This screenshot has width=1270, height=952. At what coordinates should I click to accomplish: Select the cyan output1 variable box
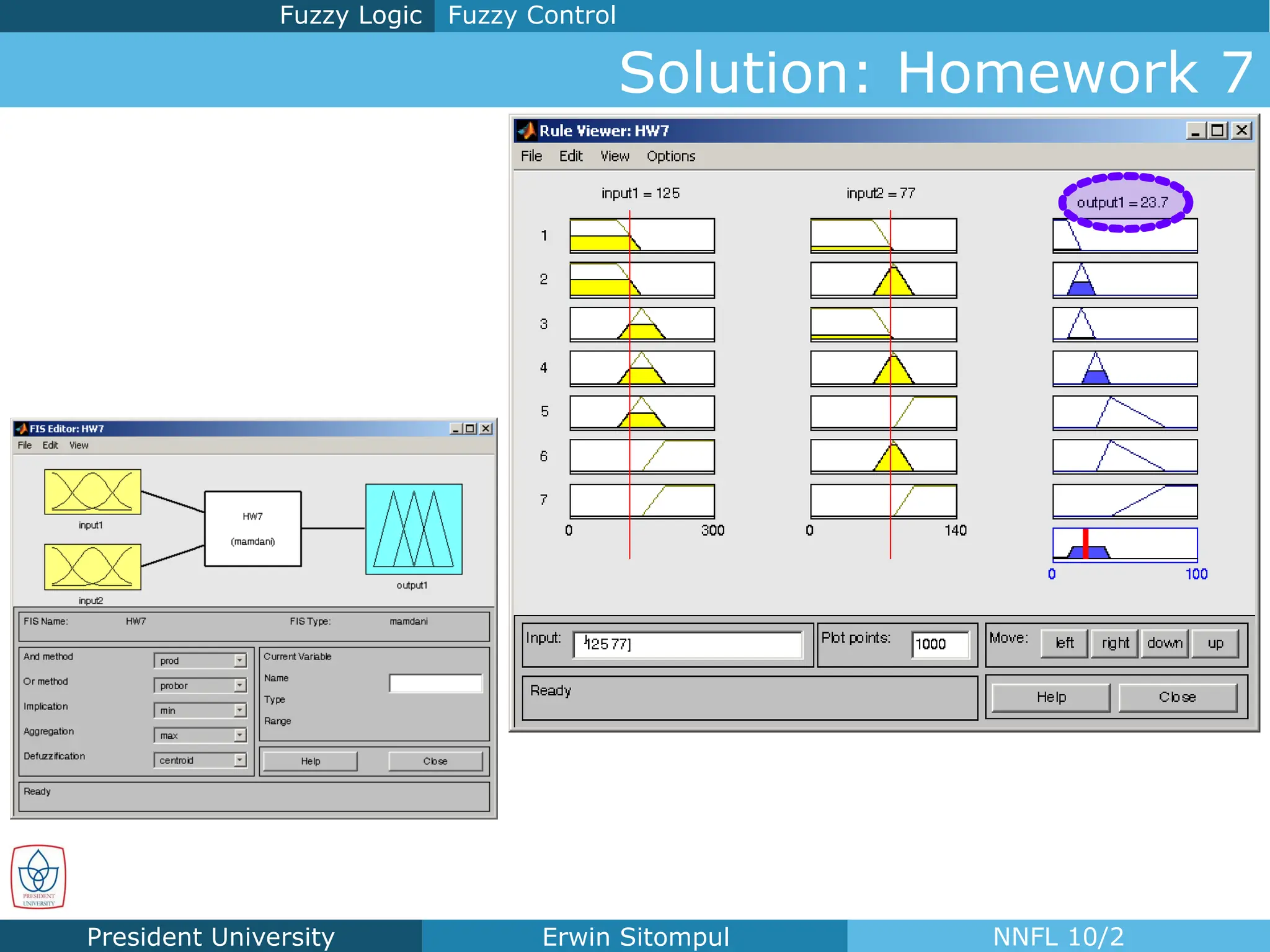tap(414, 529)
